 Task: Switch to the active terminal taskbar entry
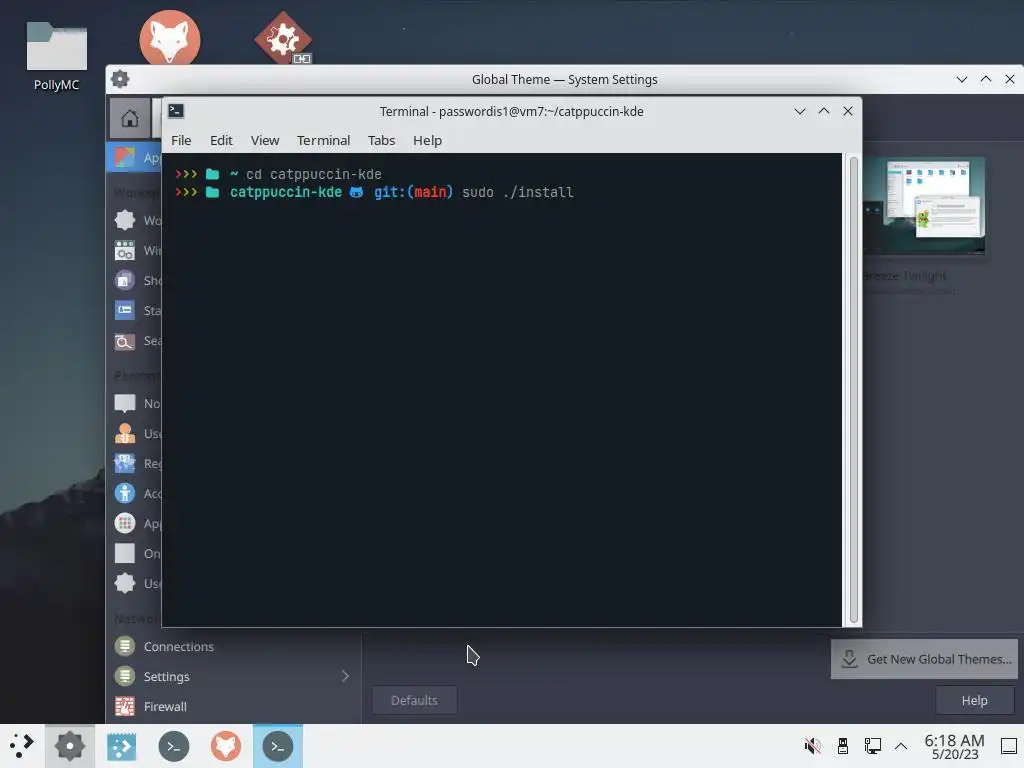click(278, 746)
